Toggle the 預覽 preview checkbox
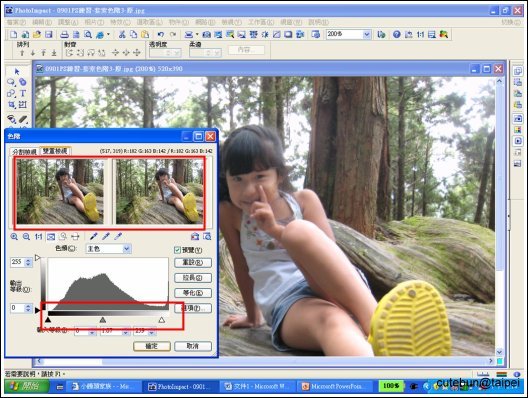This screenshot has width=528, height=398. click(177, 250)
